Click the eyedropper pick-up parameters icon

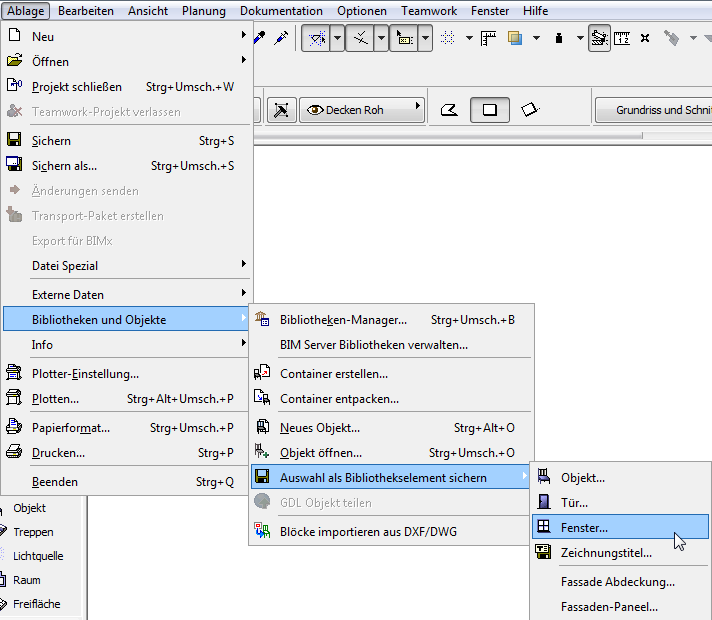coord(260,38)
